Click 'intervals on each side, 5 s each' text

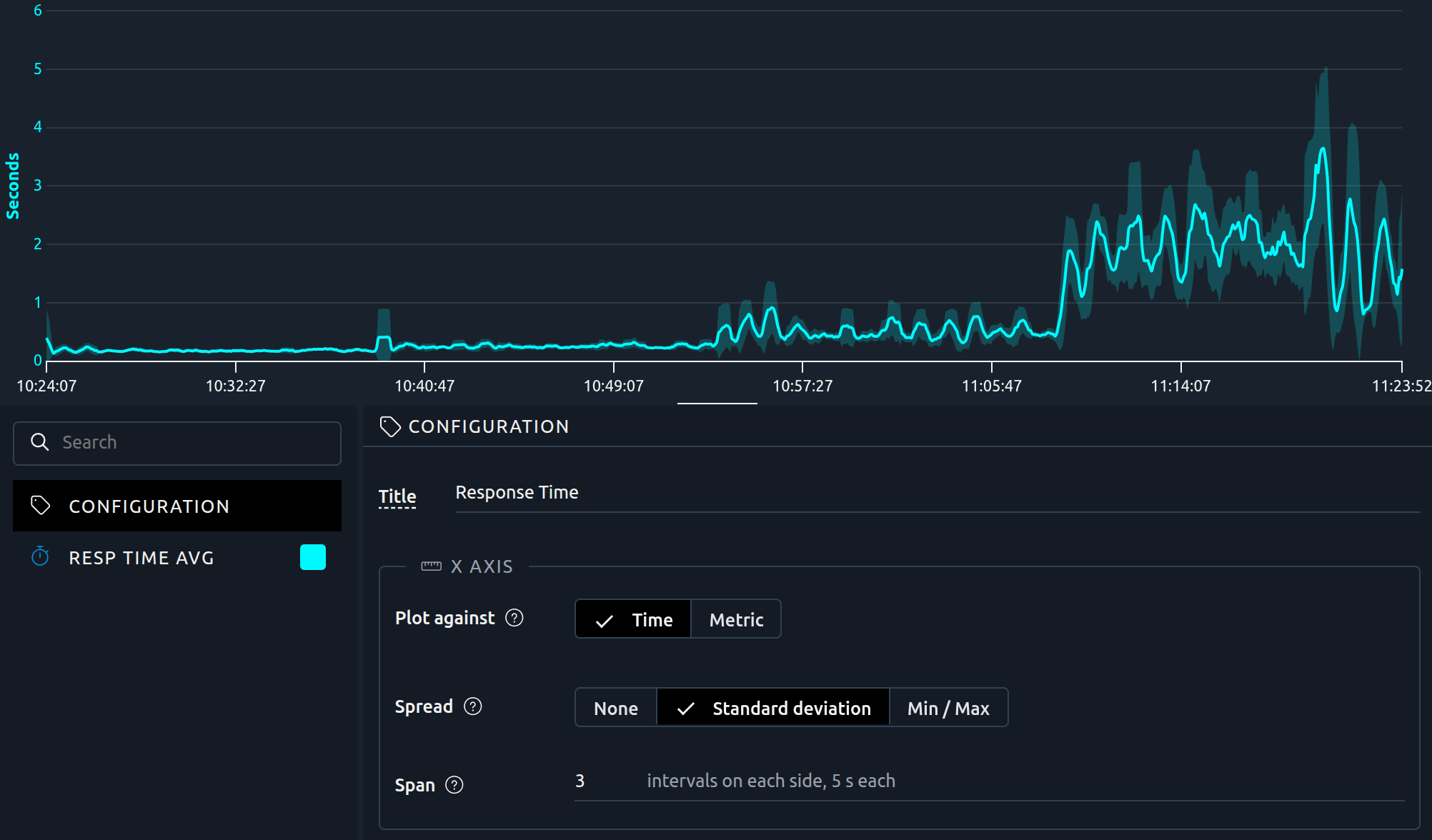[x=771, y=781]
